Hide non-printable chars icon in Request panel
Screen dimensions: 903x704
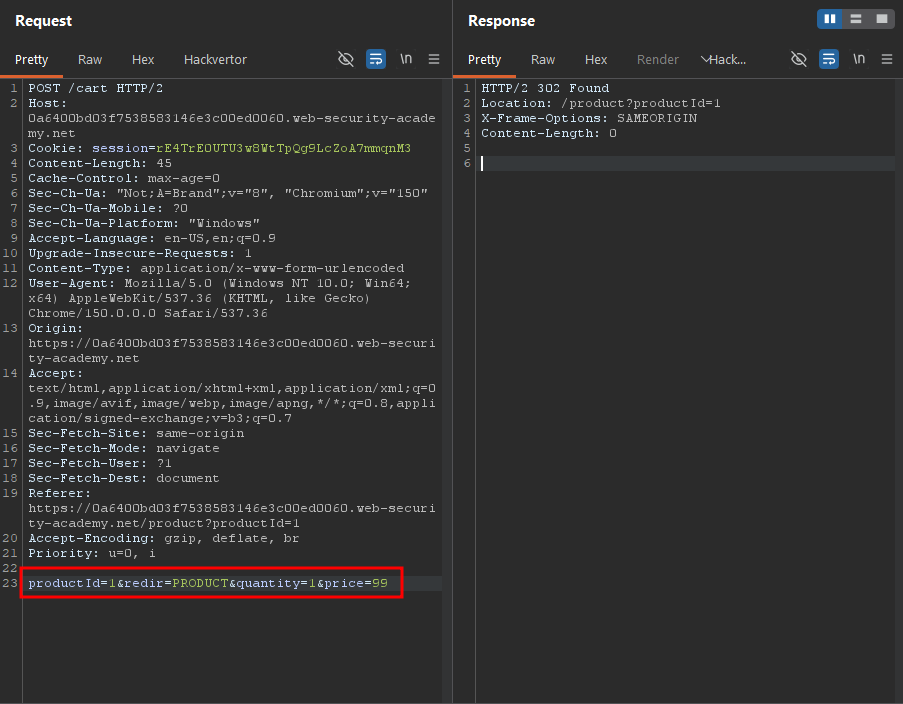point(346,59)
